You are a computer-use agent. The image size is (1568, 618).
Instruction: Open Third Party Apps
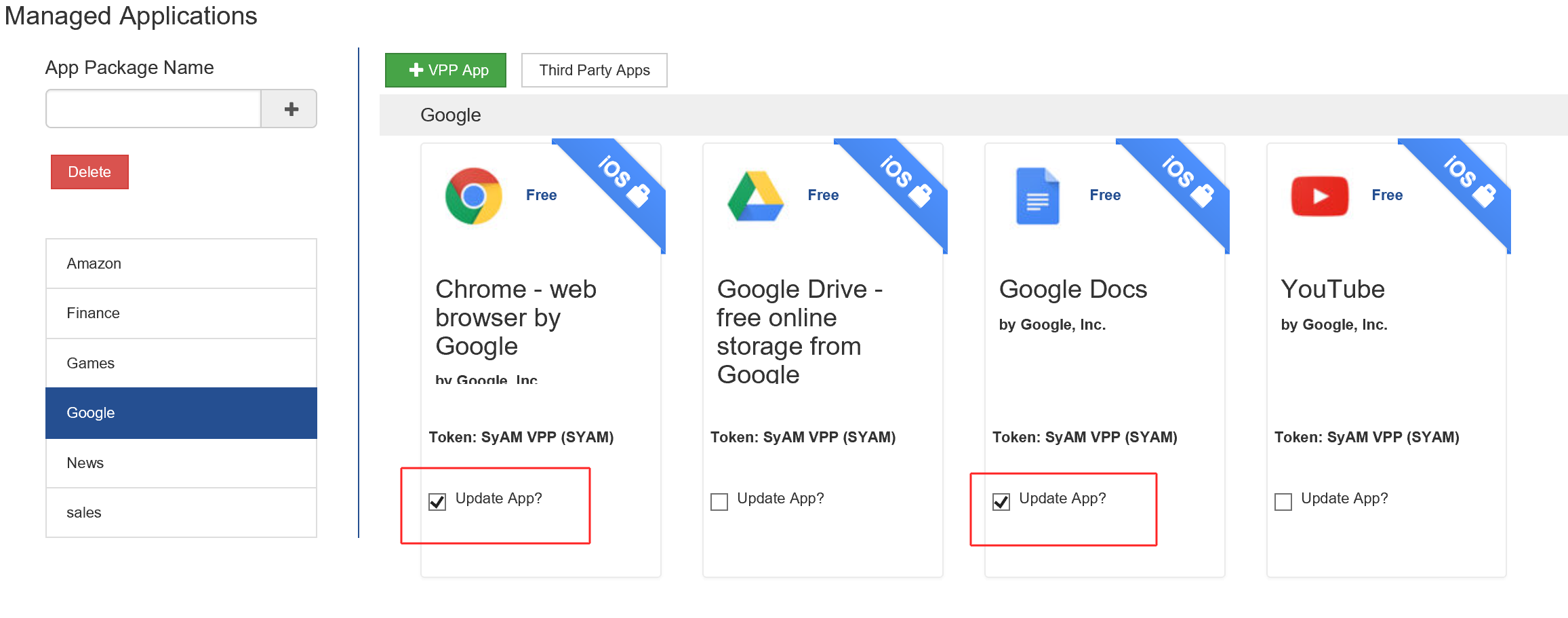pyautogui.click(x=594, y=71)
